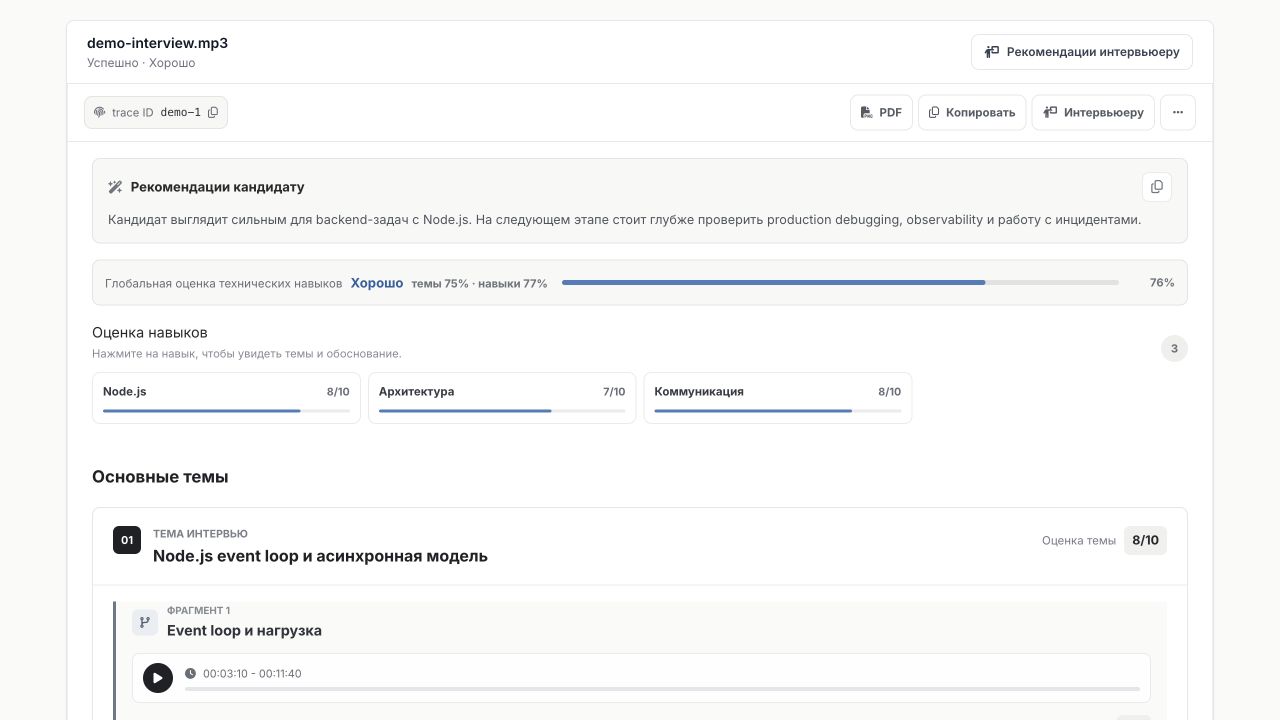Screen dimensions: 1280x720
Task: Click the branch icon next to Фрагмент 1
Action: (145, 622)
